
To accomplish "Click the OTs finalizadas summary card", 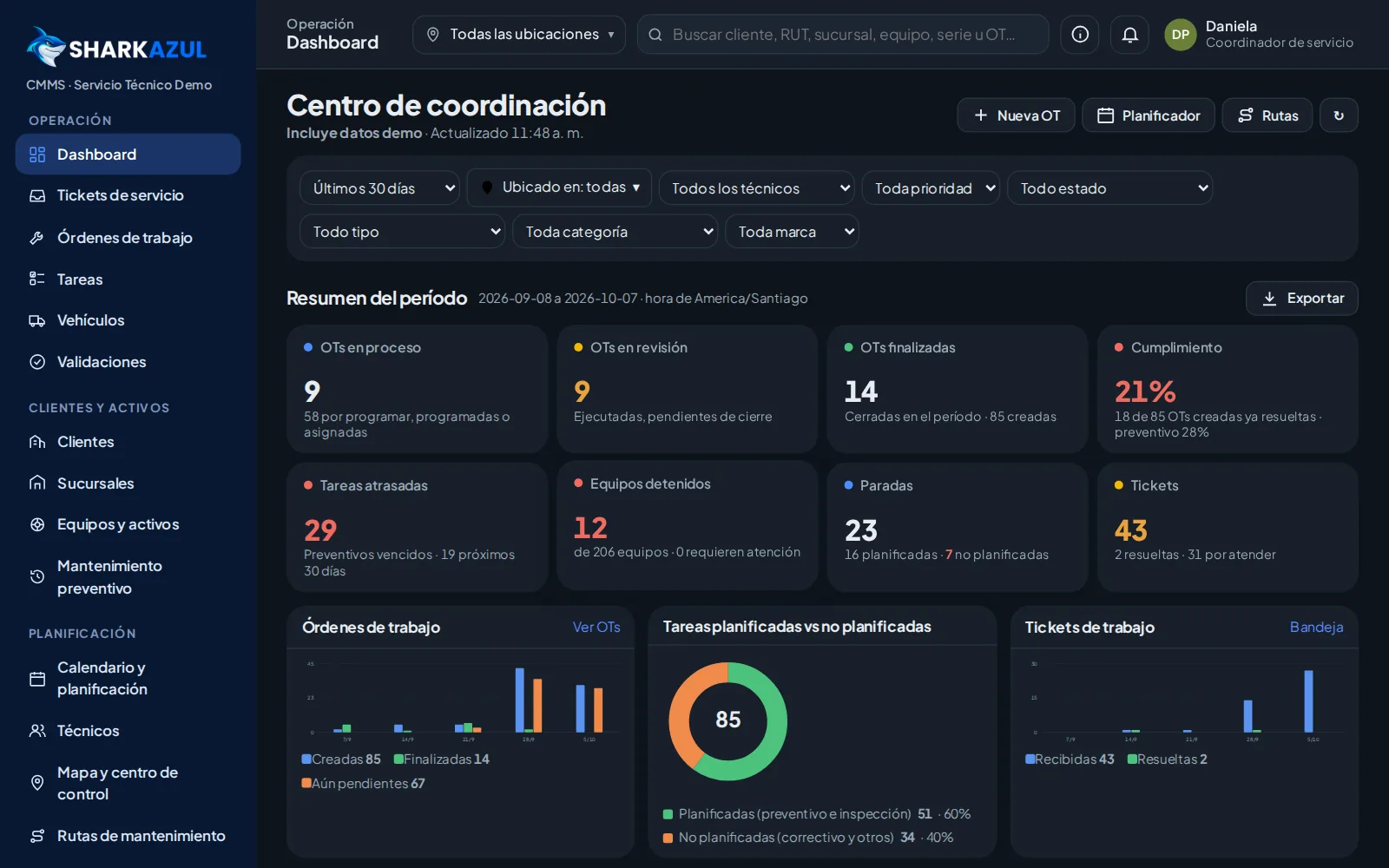I will tap(958, 389).
